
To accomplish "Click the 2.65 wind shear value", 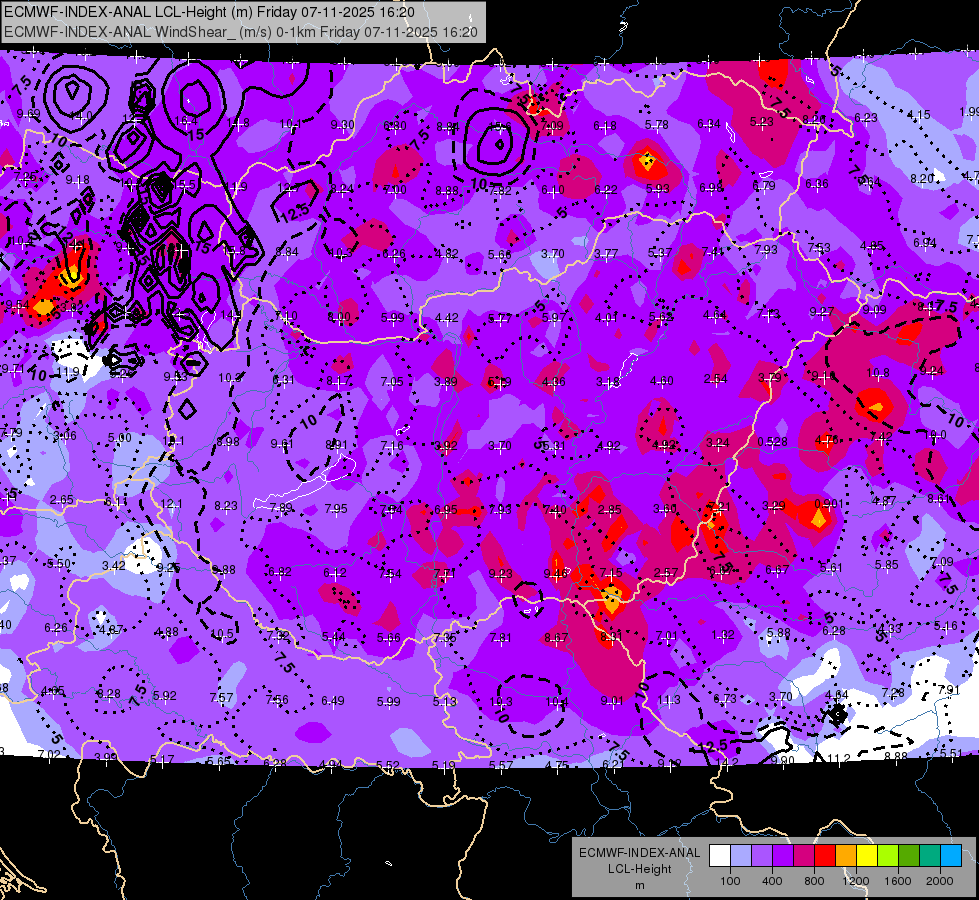I will pos(62,500).
